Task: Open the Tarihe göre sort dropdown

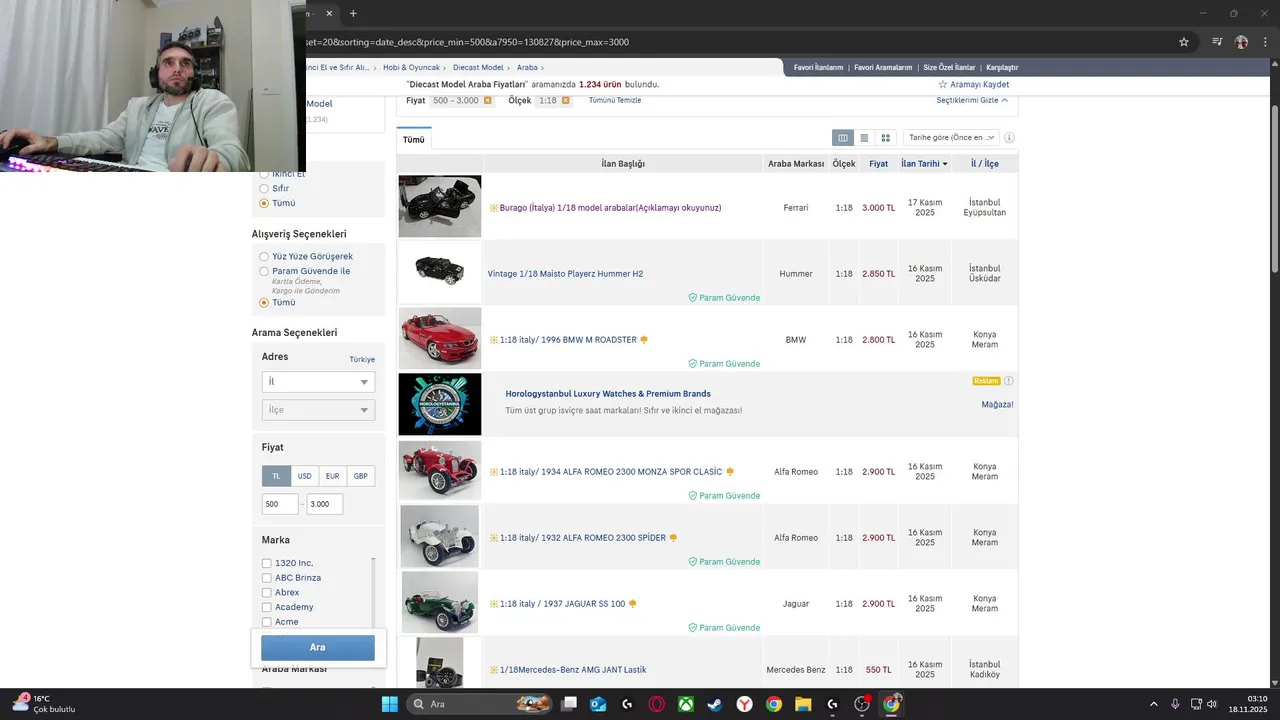Action: (951, 138)
